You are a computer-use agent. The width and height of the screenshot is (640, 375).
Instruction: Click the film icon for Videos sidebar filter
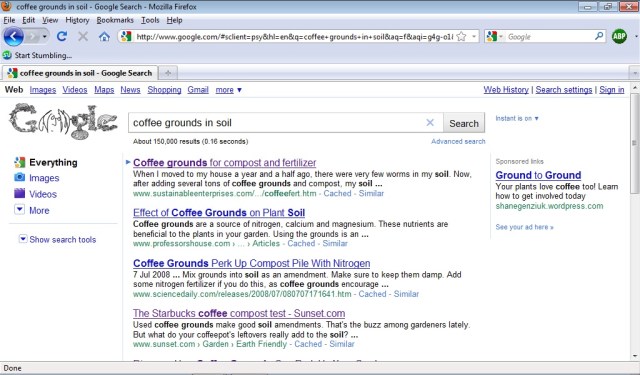[x=20, y=193]
